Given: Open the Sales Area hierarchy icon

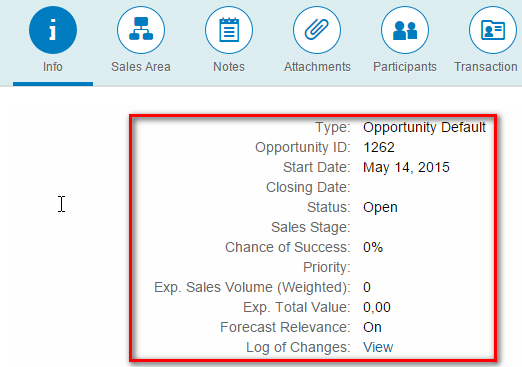Looking at the screenshot, I should pos(141,30).
